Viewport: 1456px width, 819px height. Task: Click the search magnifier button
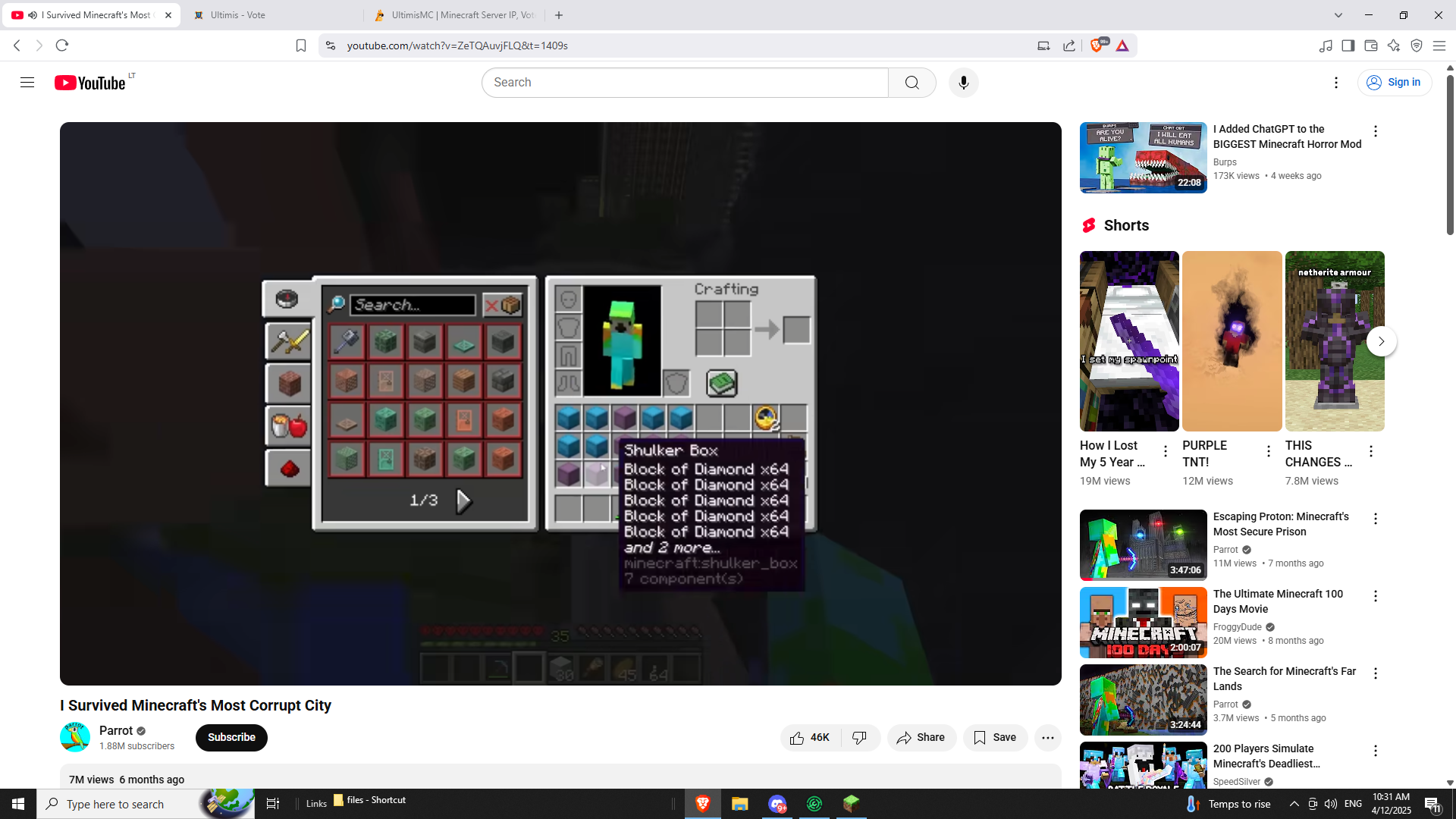(912, 83)
